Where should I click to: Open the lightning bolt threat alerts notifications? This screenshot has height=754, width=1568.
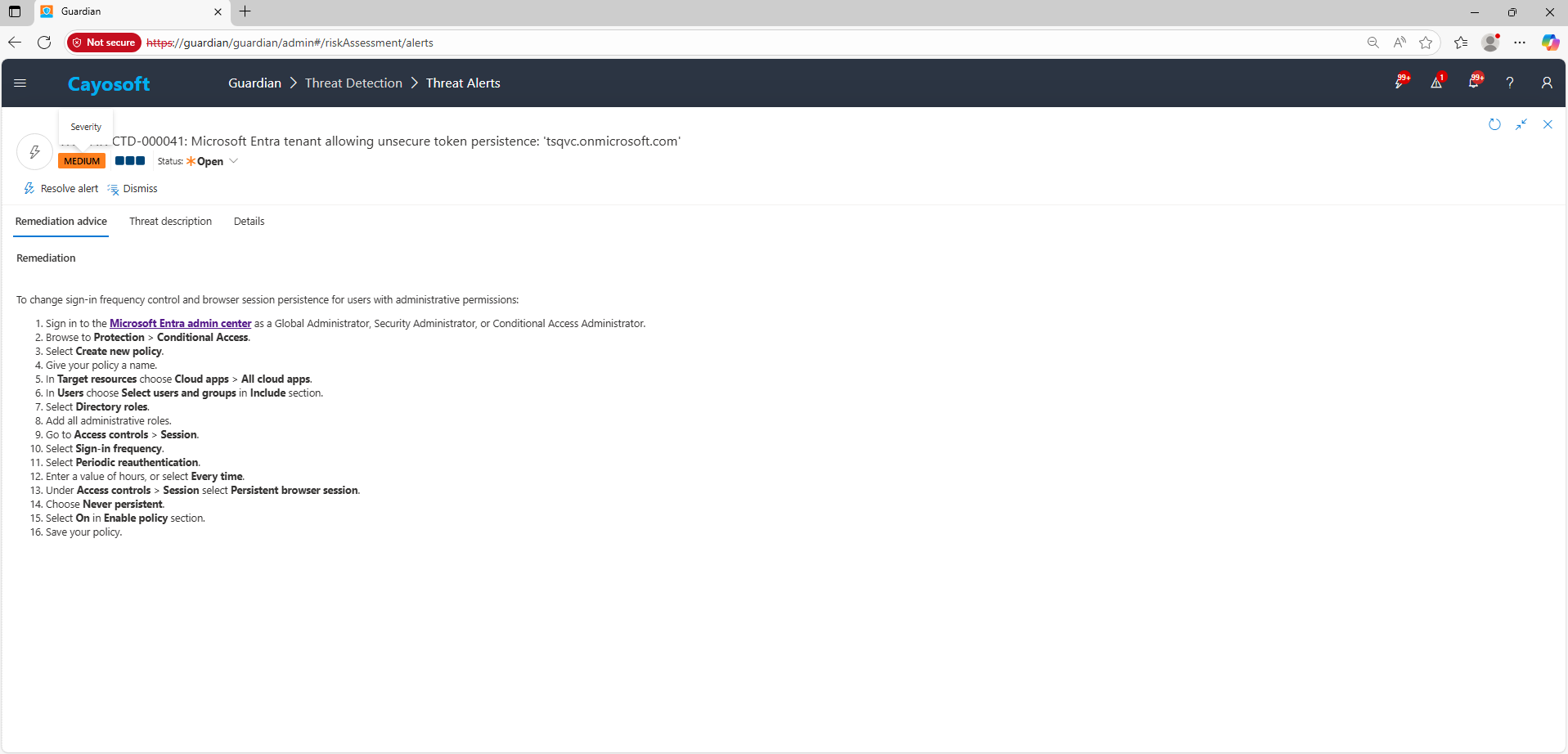pos(1400,83)
